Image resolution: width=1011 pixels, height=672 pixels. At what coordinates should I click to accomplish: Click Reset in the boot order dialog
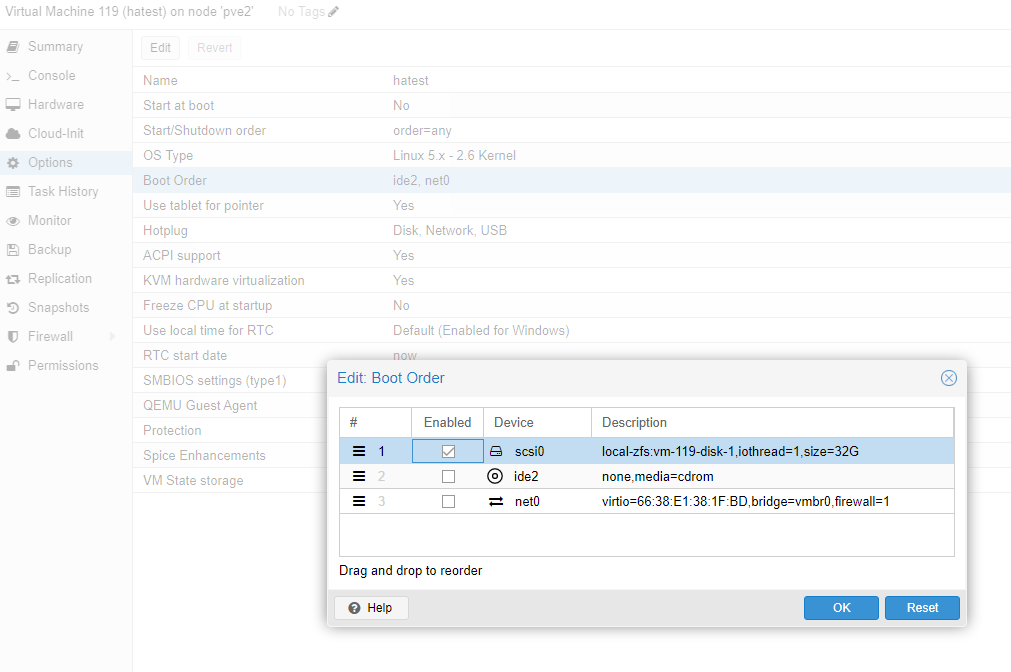tap(922, 608)
